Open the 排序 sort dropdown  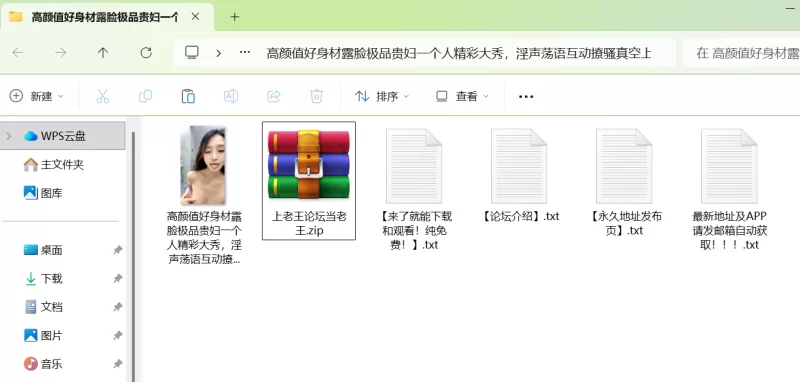pyautogui.click(x=382, y=96)
